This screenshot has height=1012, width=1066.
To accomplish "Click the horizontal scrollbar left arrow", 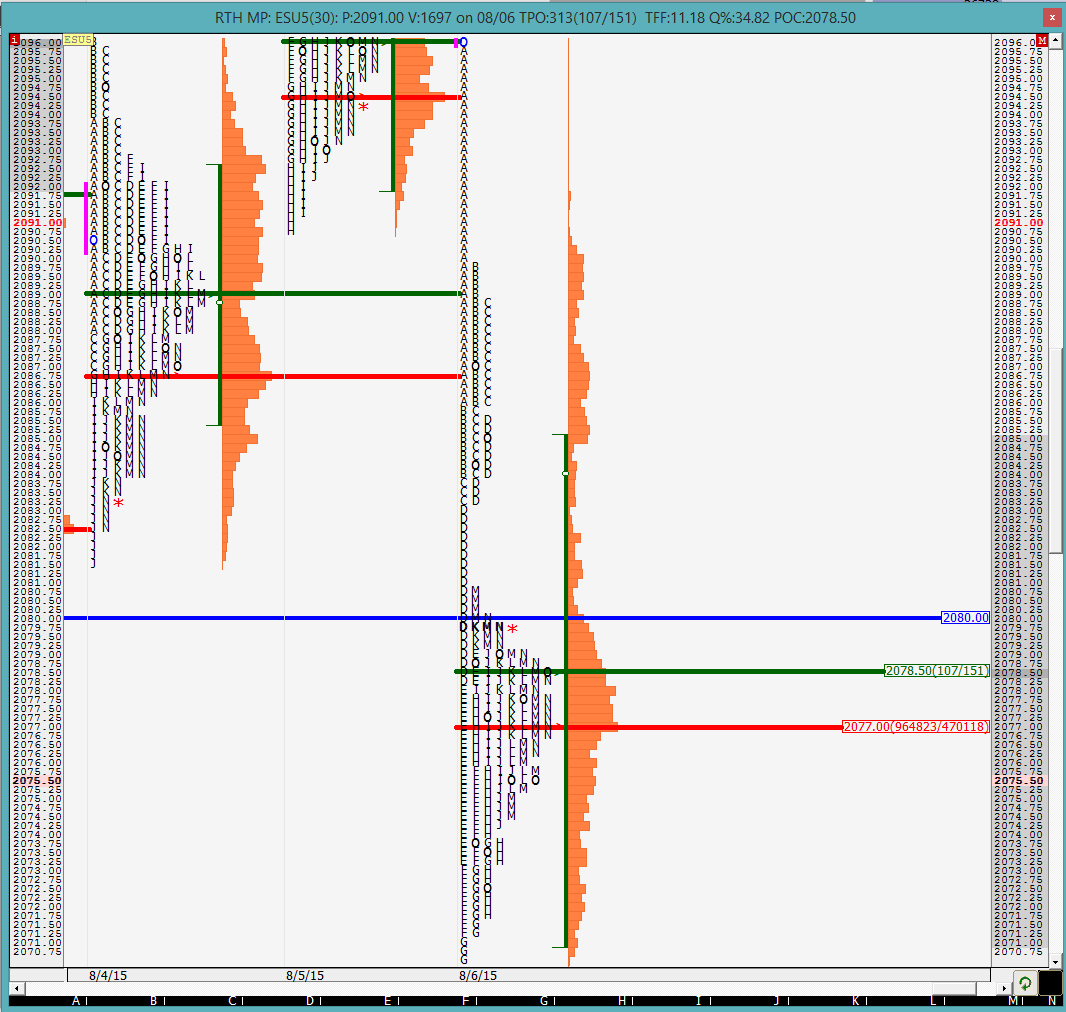I will tap(16, 988).
